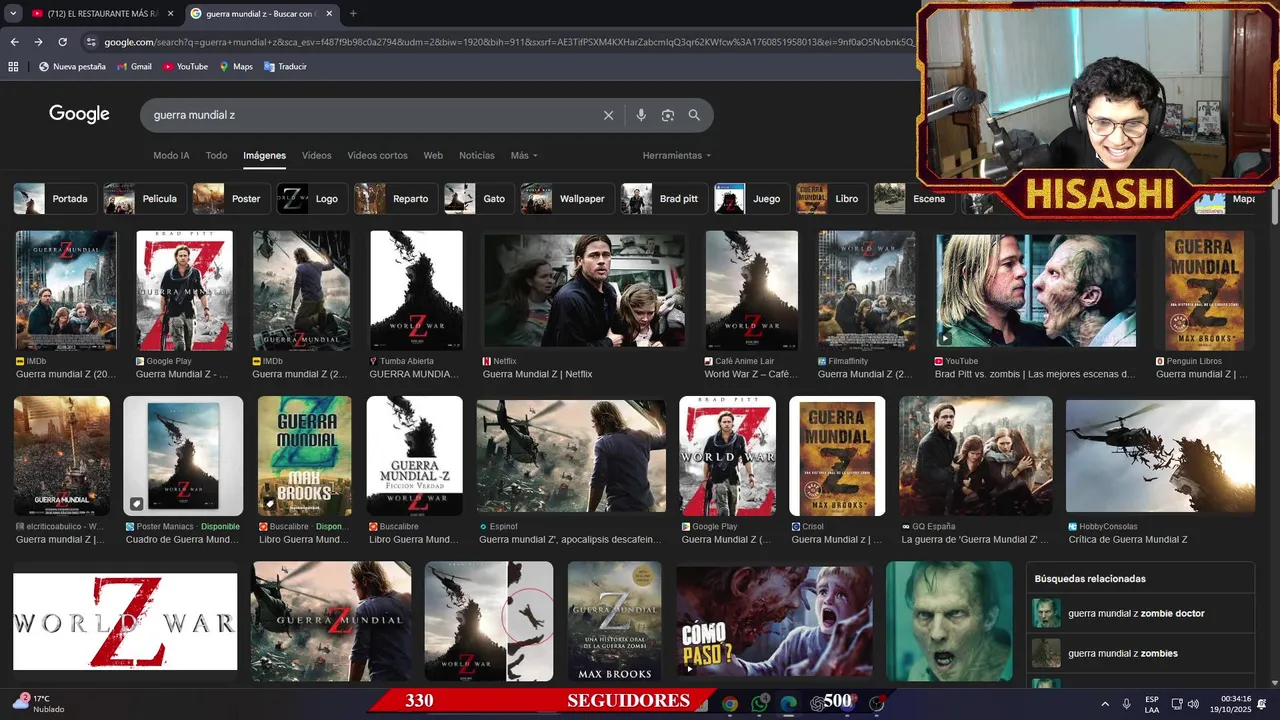Click the Google logo
1280x720 pixels.
(x=79, y=114)
